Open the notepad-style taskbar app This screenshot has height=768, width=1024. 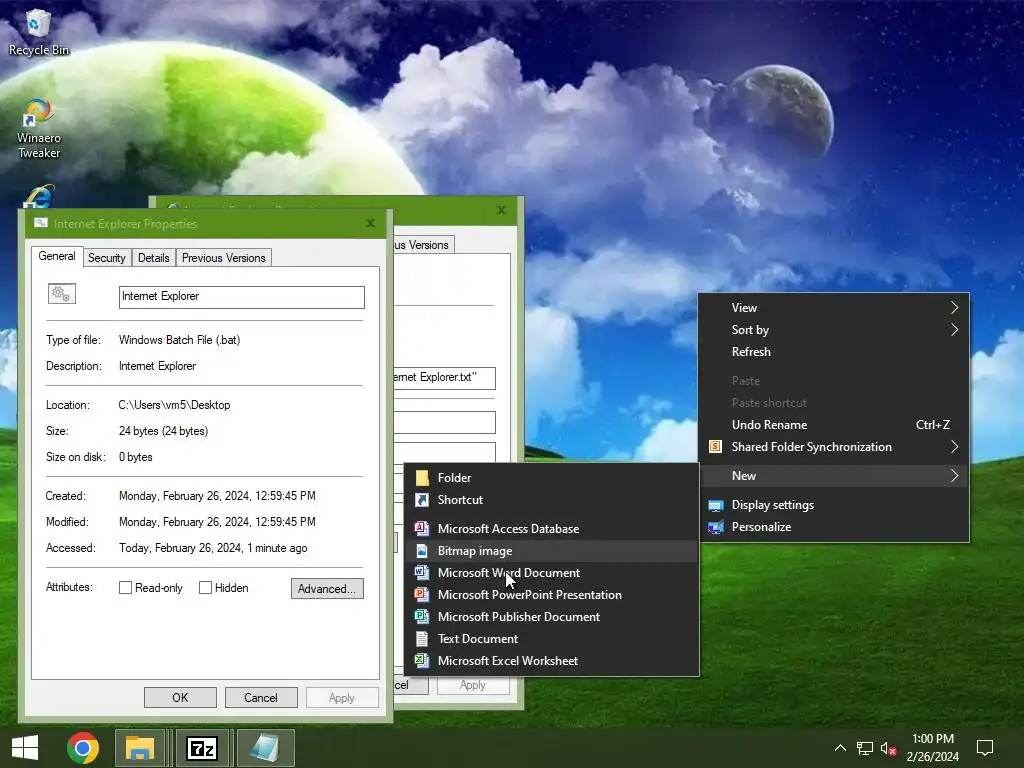pos(265,748)
